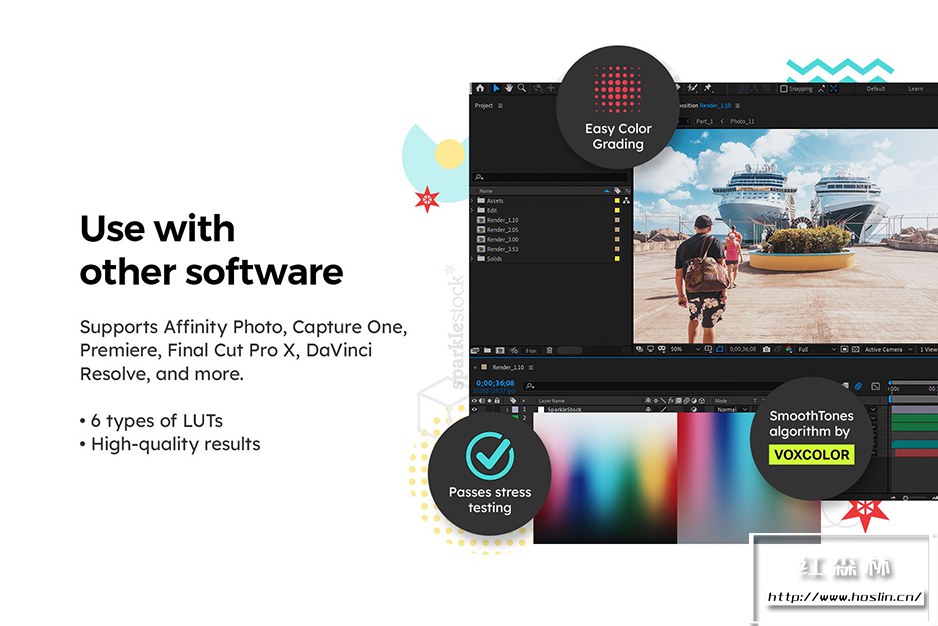Screen dimensions: 938x626
Task: Open the Project panel menu icon
Action: (x=501, y=105)
